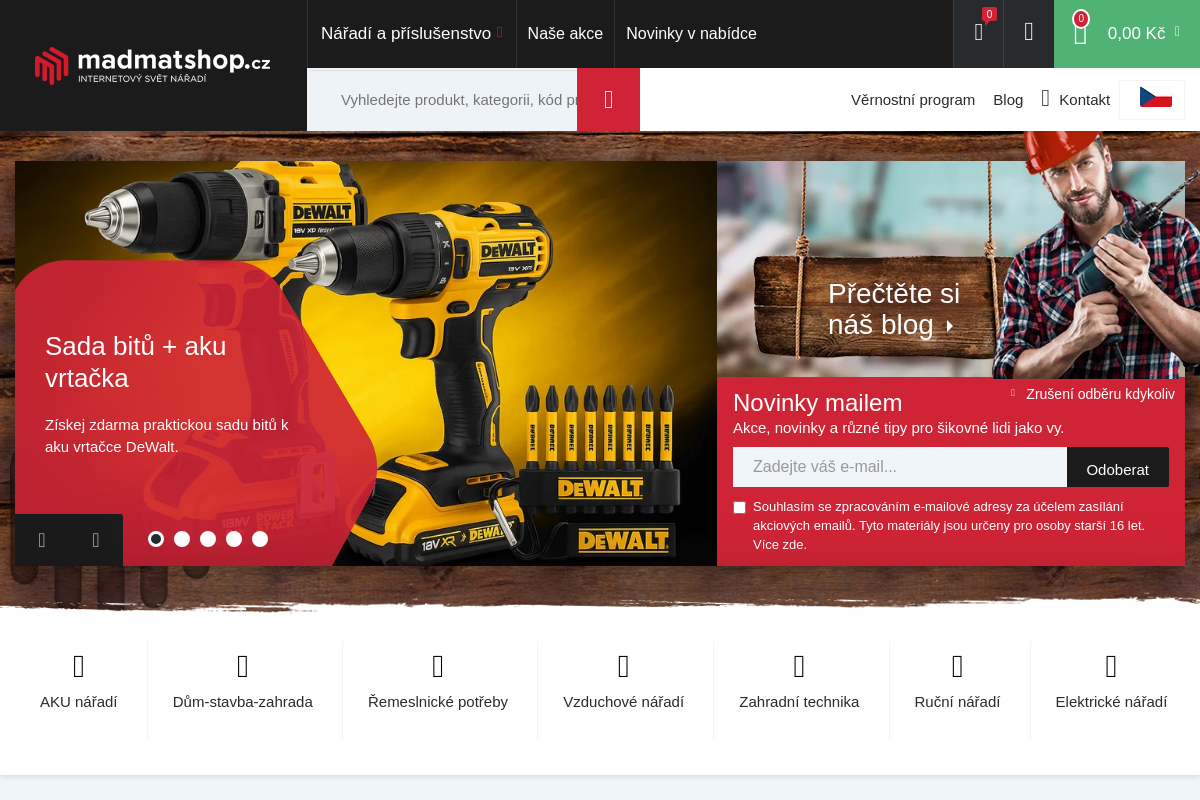Open Dům-stavba-zahrada category label
Image resolution: width=1200 pixels, height=800 pixels.
243,702
